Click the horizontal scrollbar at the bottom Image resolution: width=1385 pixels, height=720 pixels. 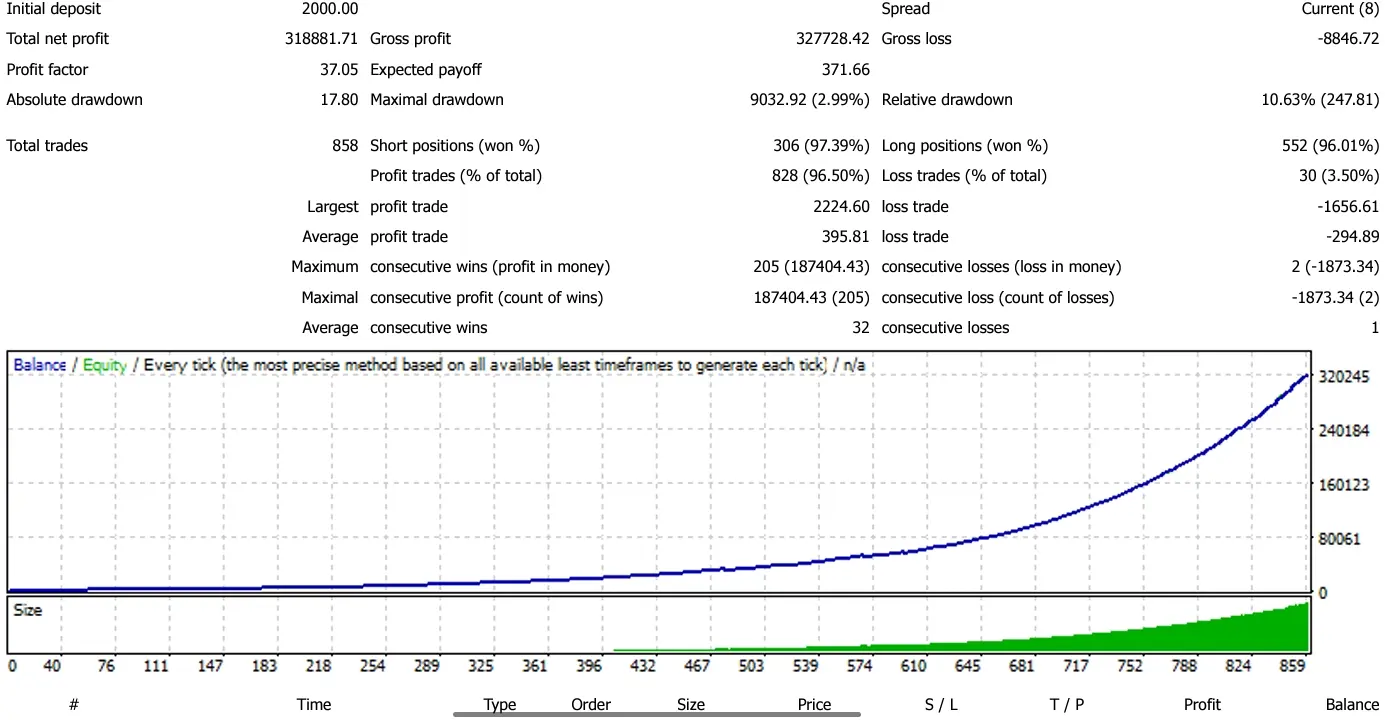click(x=657, y=714)
